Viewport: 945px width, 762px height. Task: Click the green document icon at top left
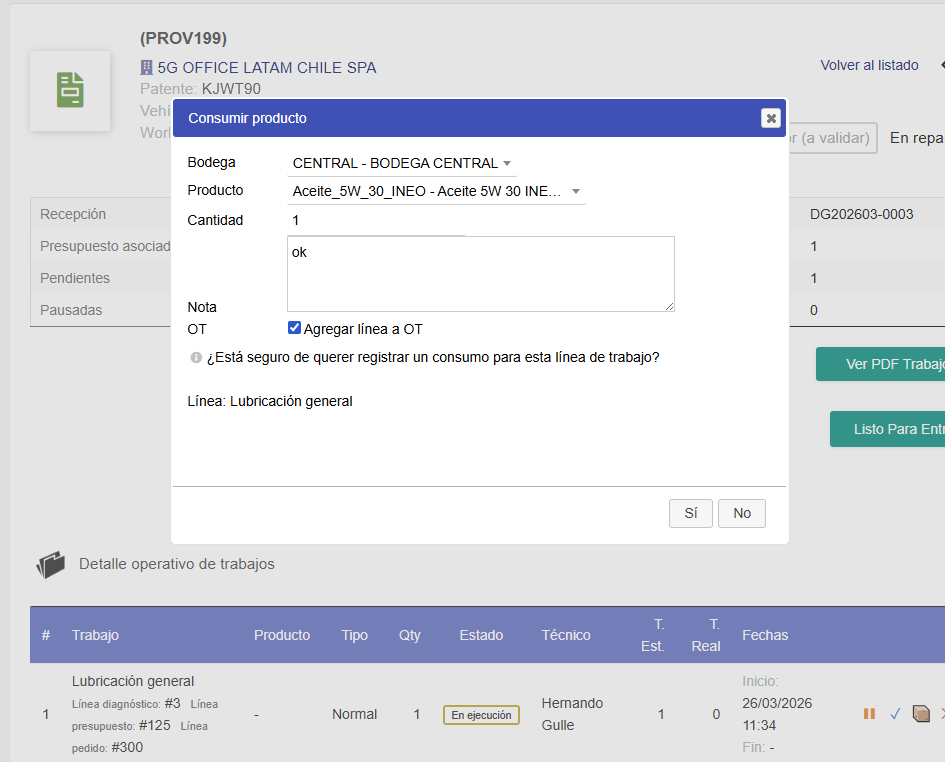coord(69,89)
